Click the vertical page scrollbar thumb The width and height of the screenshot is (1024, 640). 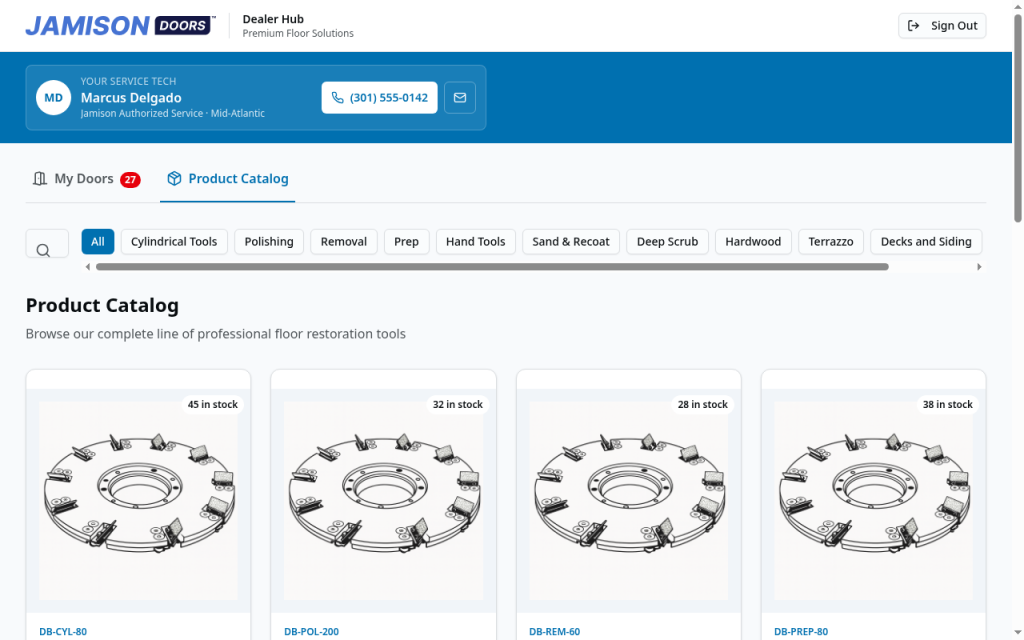pyautogui.click(x=1017, y=118)
